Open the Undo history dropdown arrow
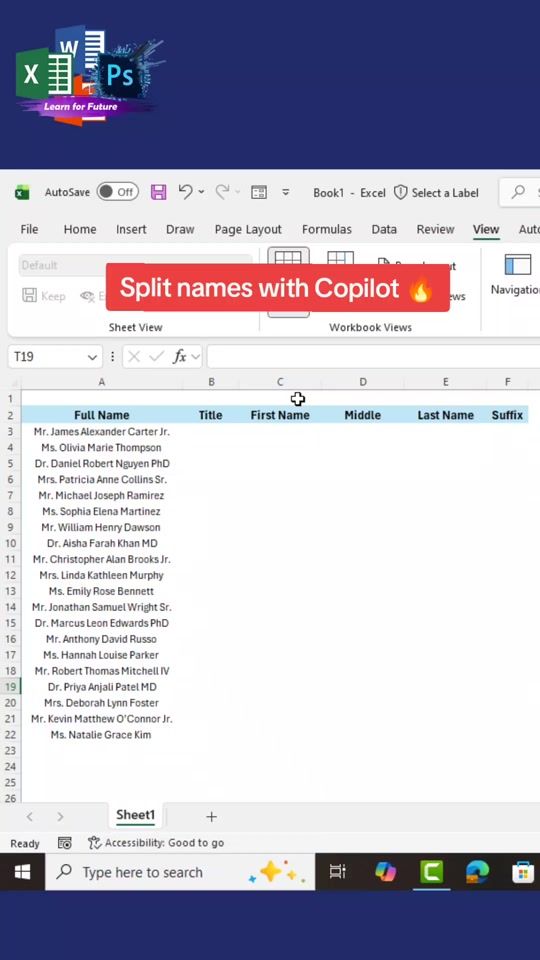This screenshot has height=960, width=540. coord(201,192)
